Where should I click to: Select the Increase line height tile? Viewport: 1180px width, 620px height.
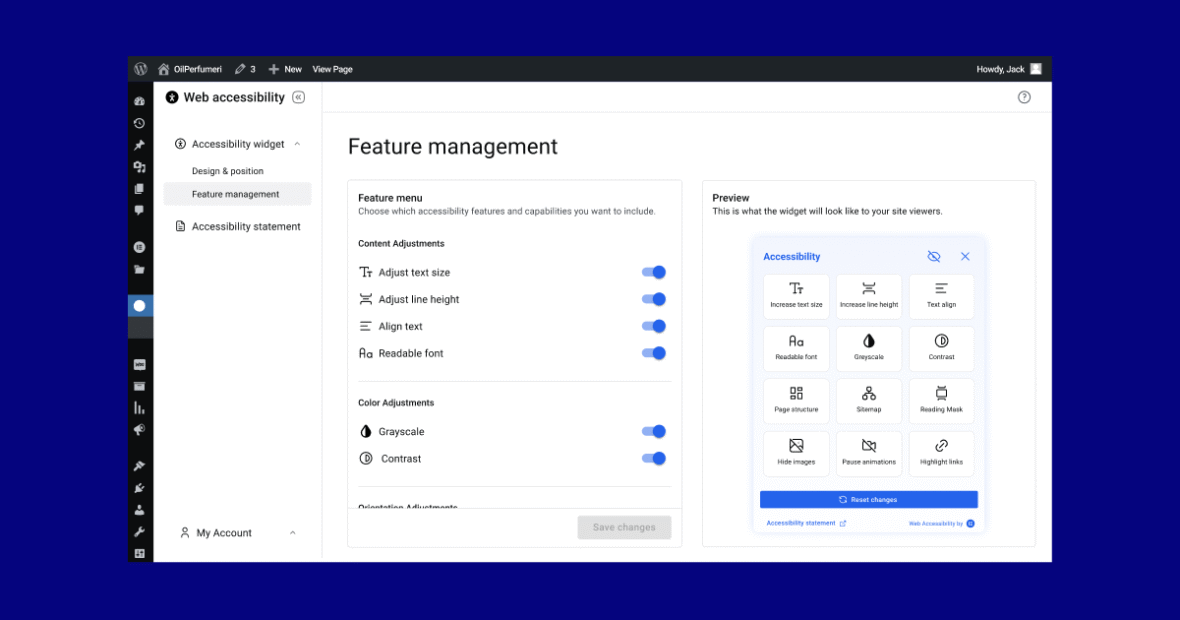[x=868, y=296]
